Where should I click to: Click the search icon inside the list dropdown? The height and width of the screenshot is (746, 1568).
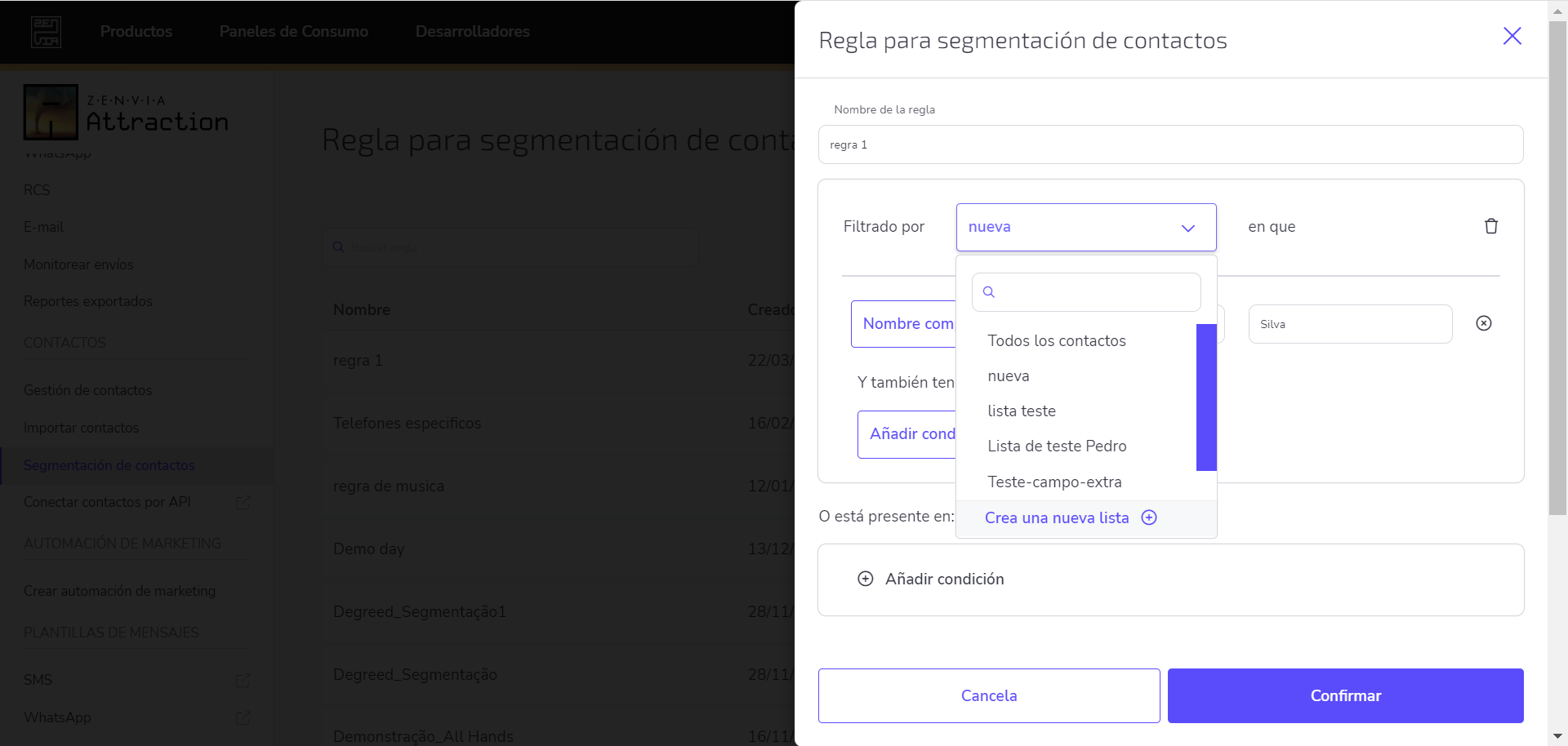(x=989, y=291)
